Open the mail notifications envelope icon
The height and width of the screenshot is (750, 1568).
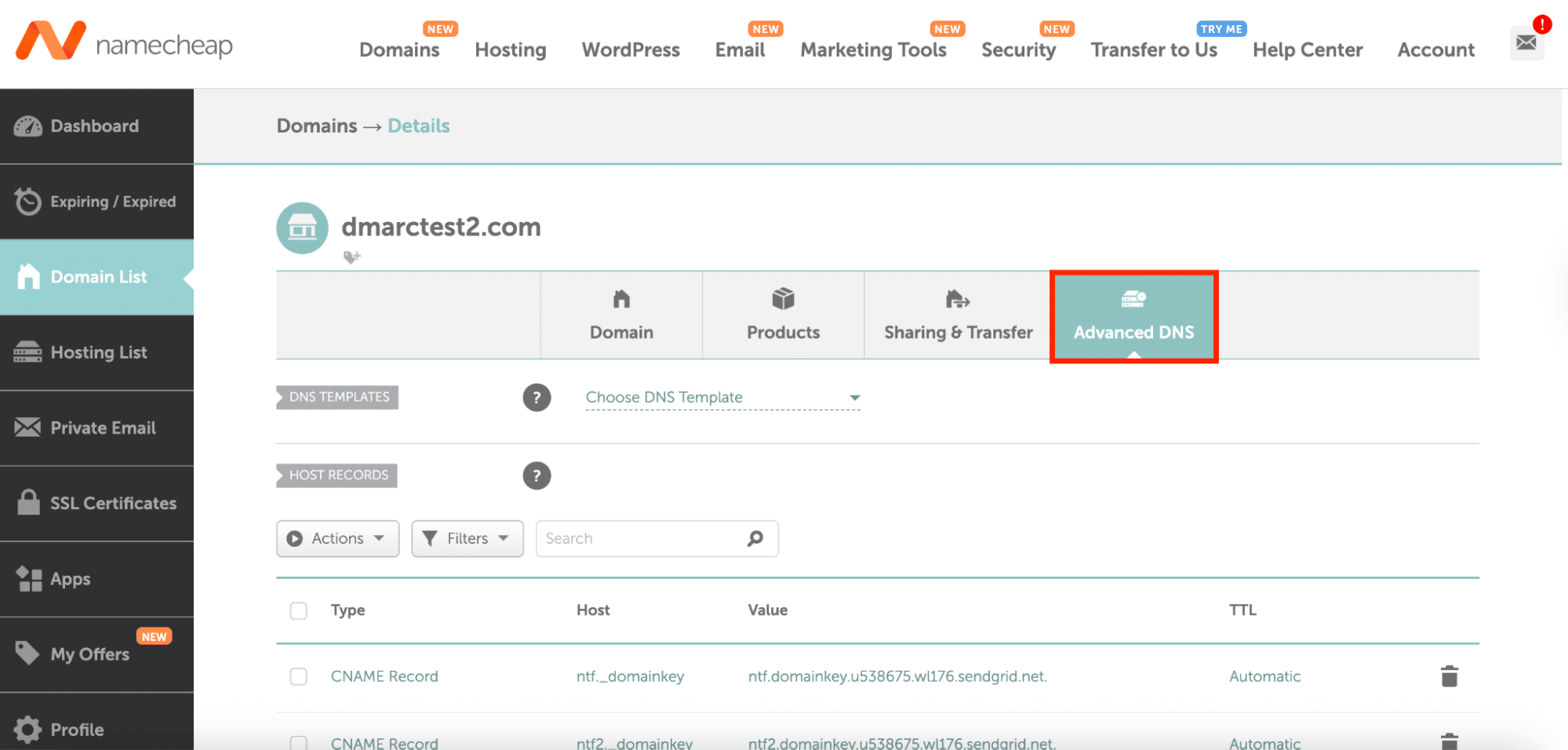[1526, 42]
